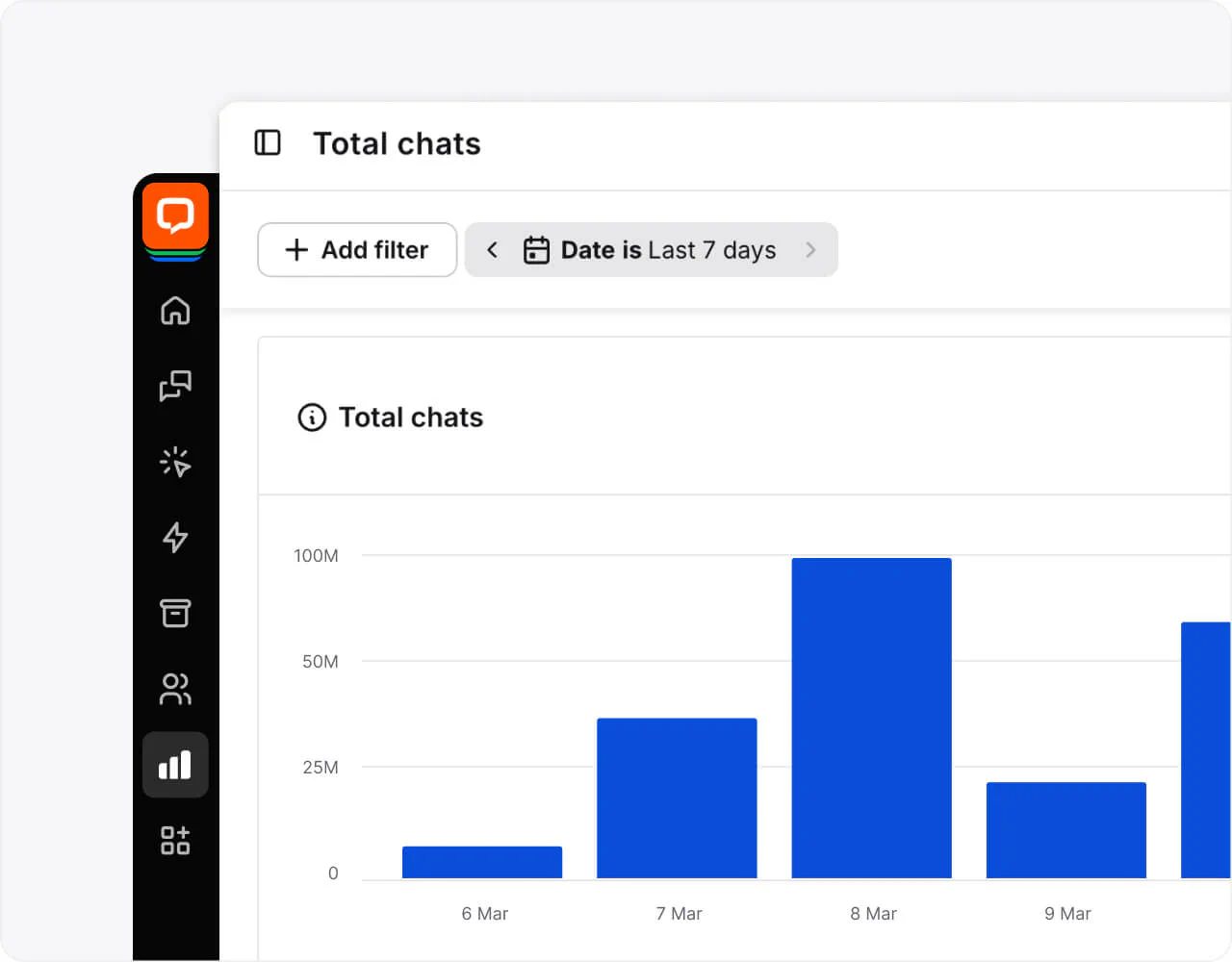Click the LiveChat logo icon
Image resolution: width=1232 pixels, height=962 pixels.
coord(175,216)
